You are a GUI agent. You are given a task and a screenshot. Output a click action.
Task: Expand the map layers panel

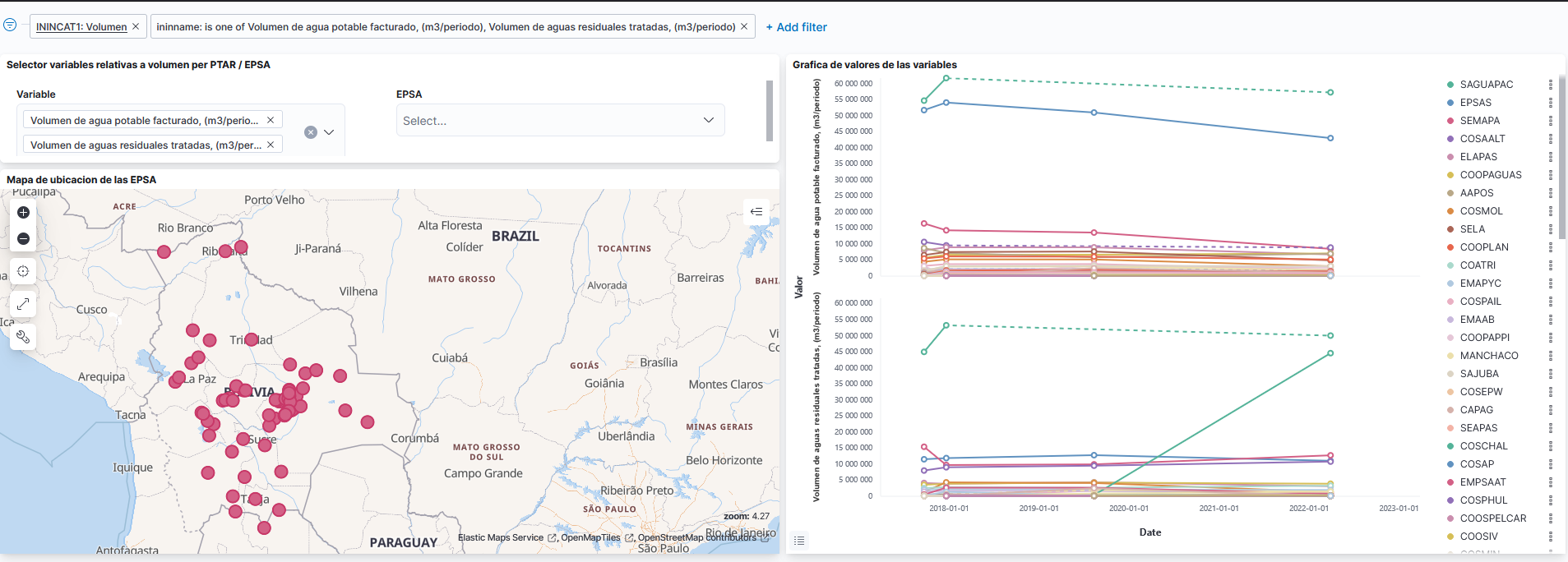(756, 212)
